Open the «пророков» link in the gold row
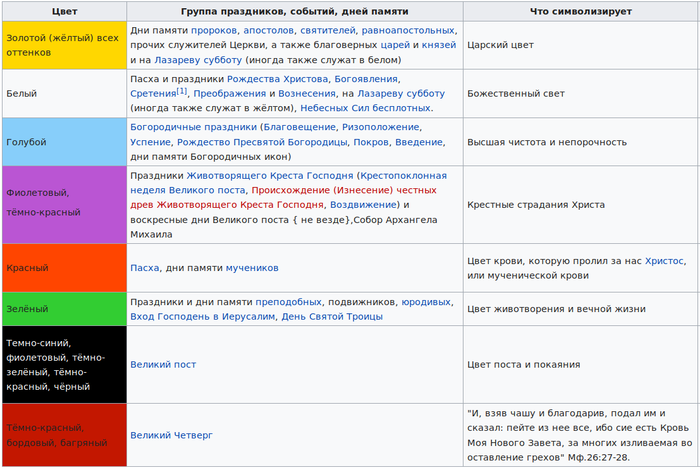 coord(214,31)
